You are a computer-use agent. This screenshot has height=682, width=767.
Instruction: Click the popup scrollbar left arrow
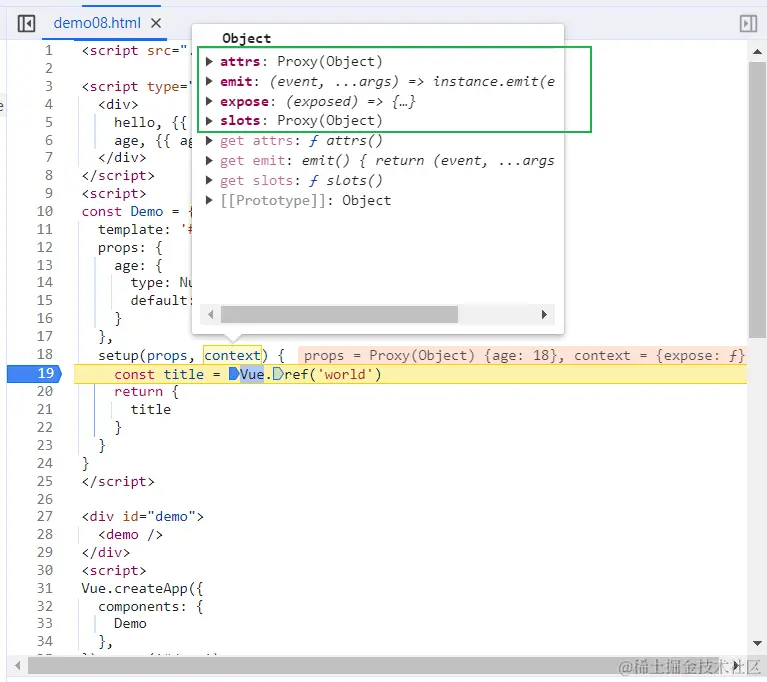point(211,315)
